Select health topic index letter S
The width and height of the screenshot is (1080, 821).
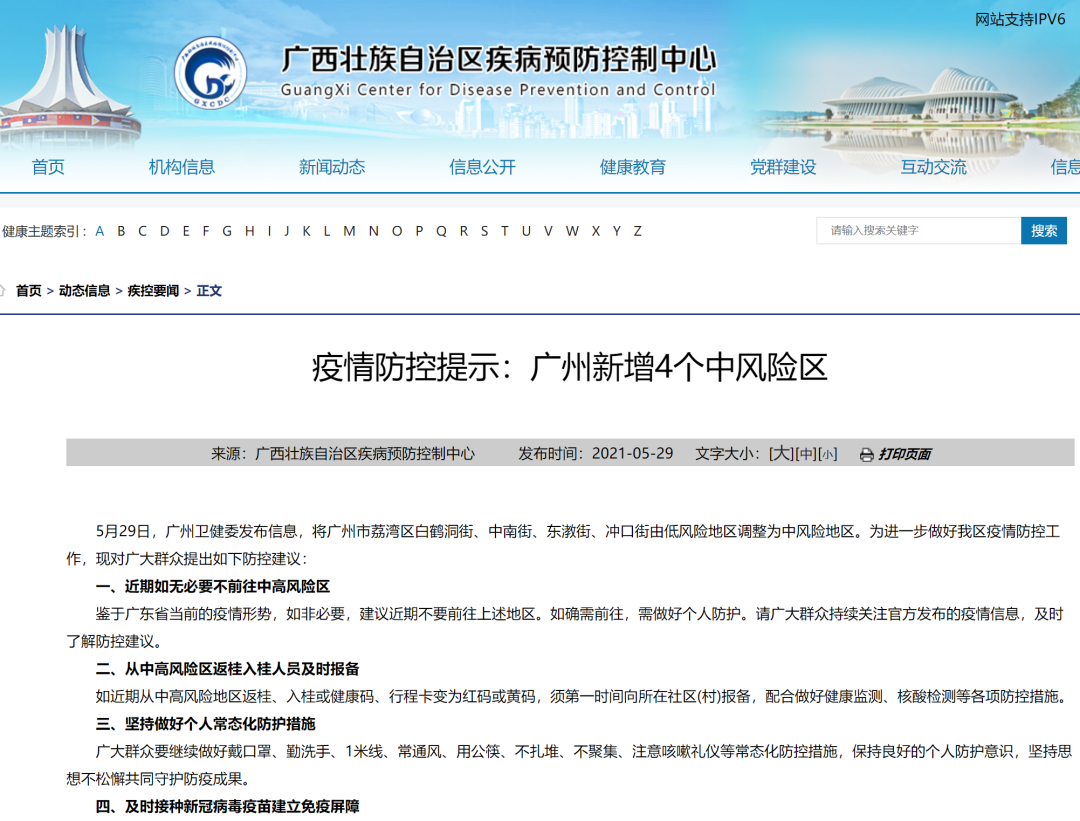point(484,231)
